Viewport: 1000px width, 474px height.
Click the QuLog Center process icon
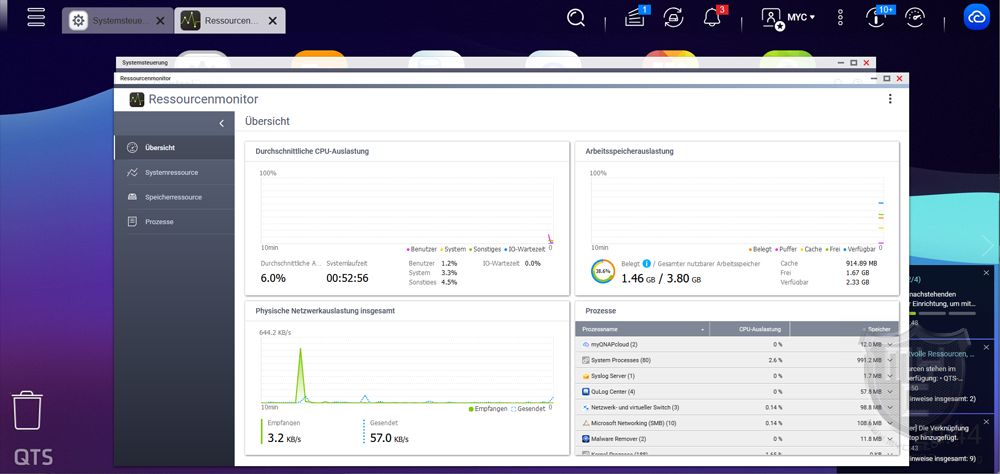tap(585, 392)
